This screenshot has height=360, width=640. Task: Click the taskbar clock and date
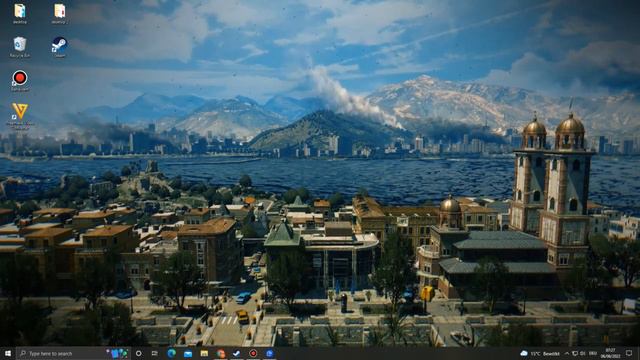point(610,353)
